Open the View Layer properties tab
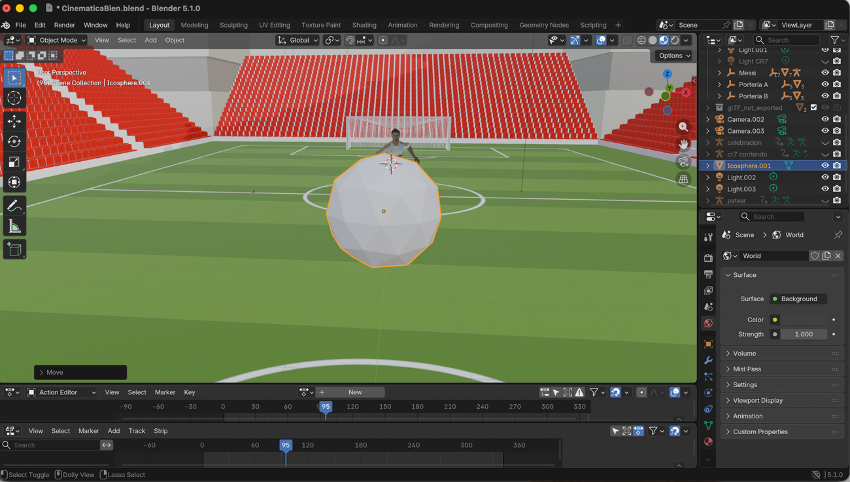The image size is (850, 482). point(708,291)
